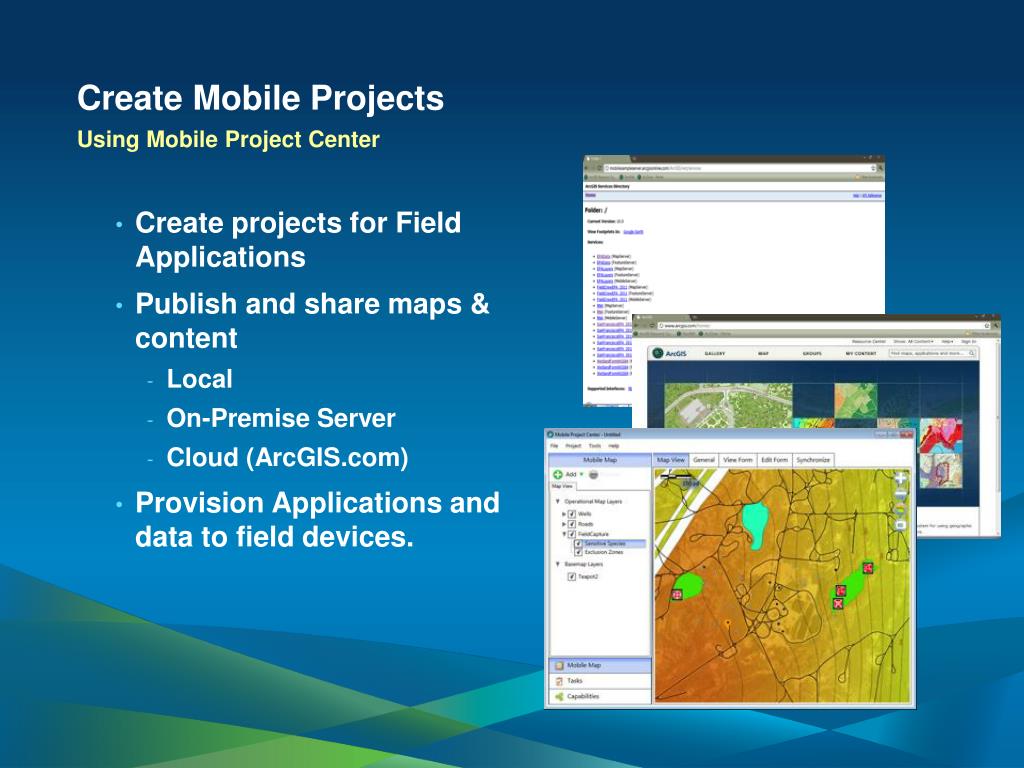The width and height of the screenshot is (1024, 768).
Task: Toggle the Exclusion Zones checkbox
Action: (579, 552)
